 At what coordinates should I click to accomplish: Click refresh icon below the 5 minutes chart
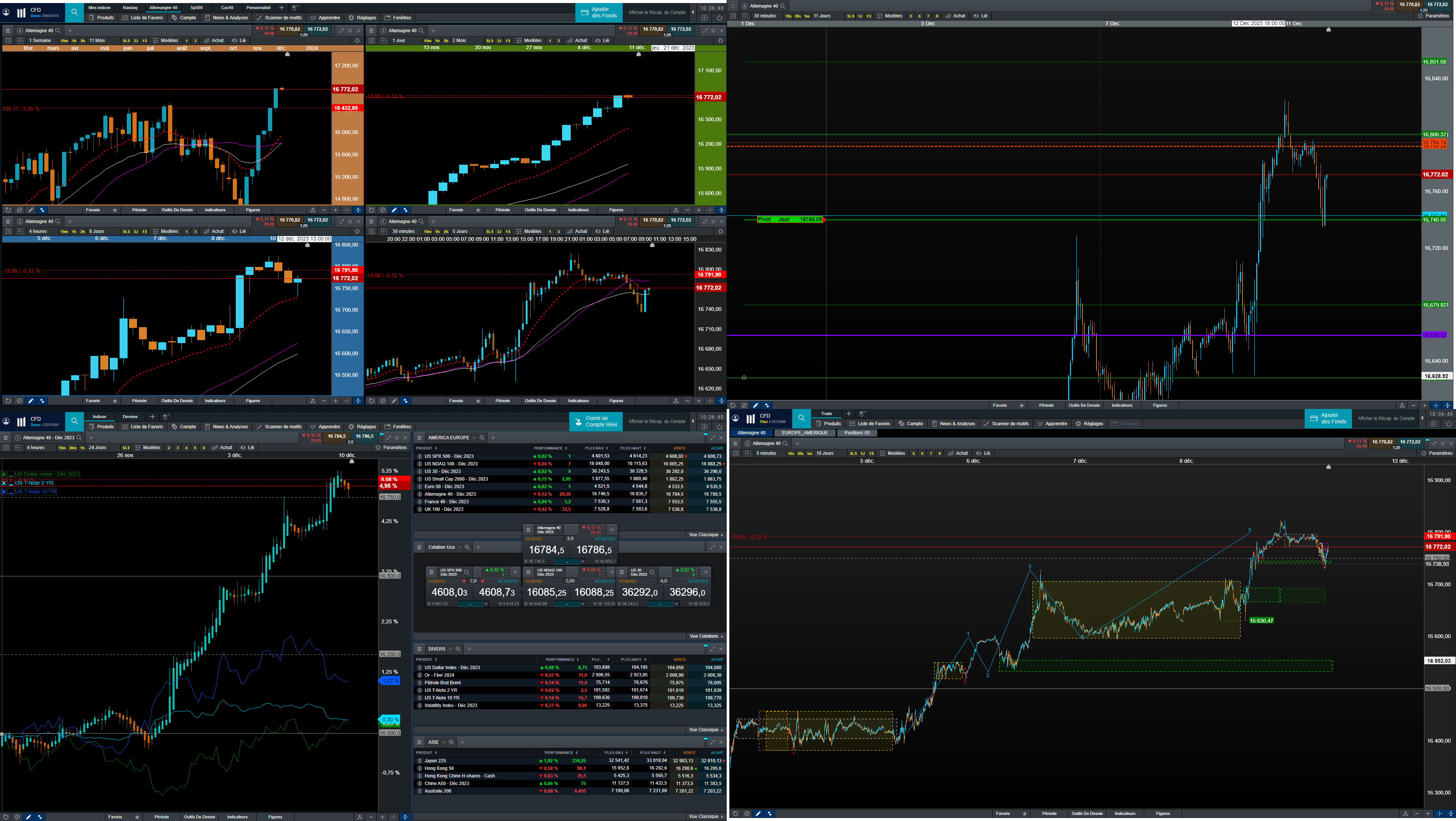coord(735,814)
